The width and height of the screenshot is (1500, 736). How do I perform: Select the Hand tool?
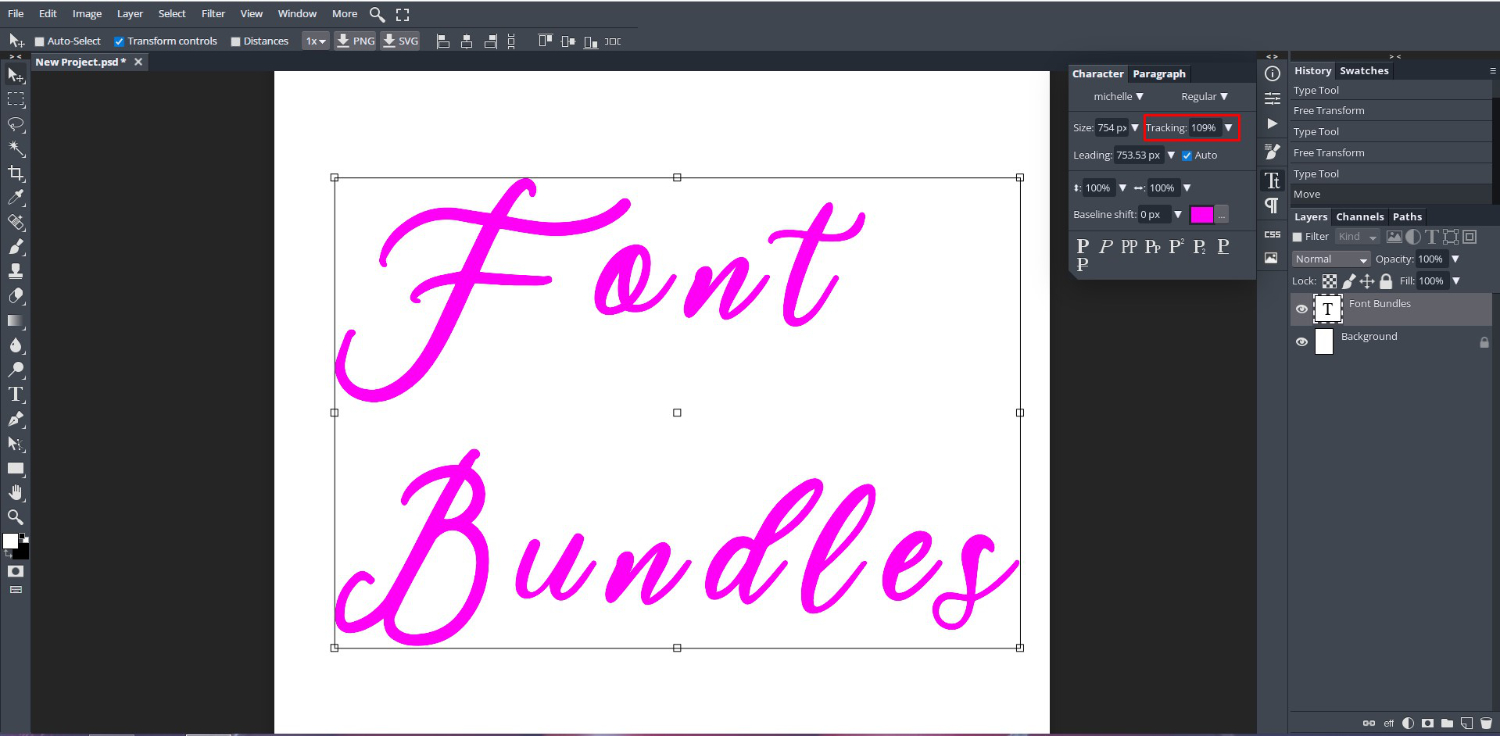tap(16, 492)
